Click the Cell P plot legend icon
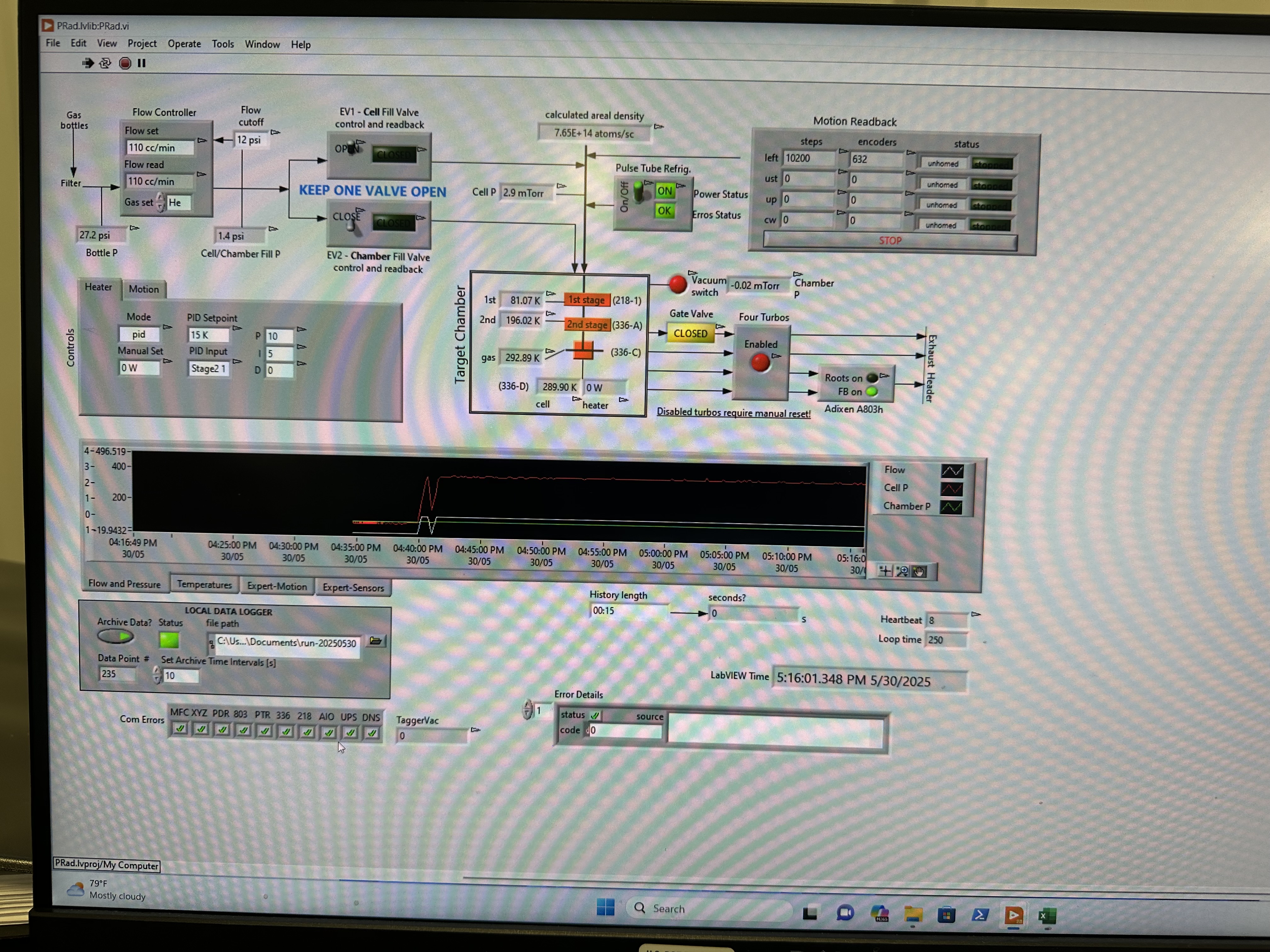1270x952 pixels. [951, 489]
